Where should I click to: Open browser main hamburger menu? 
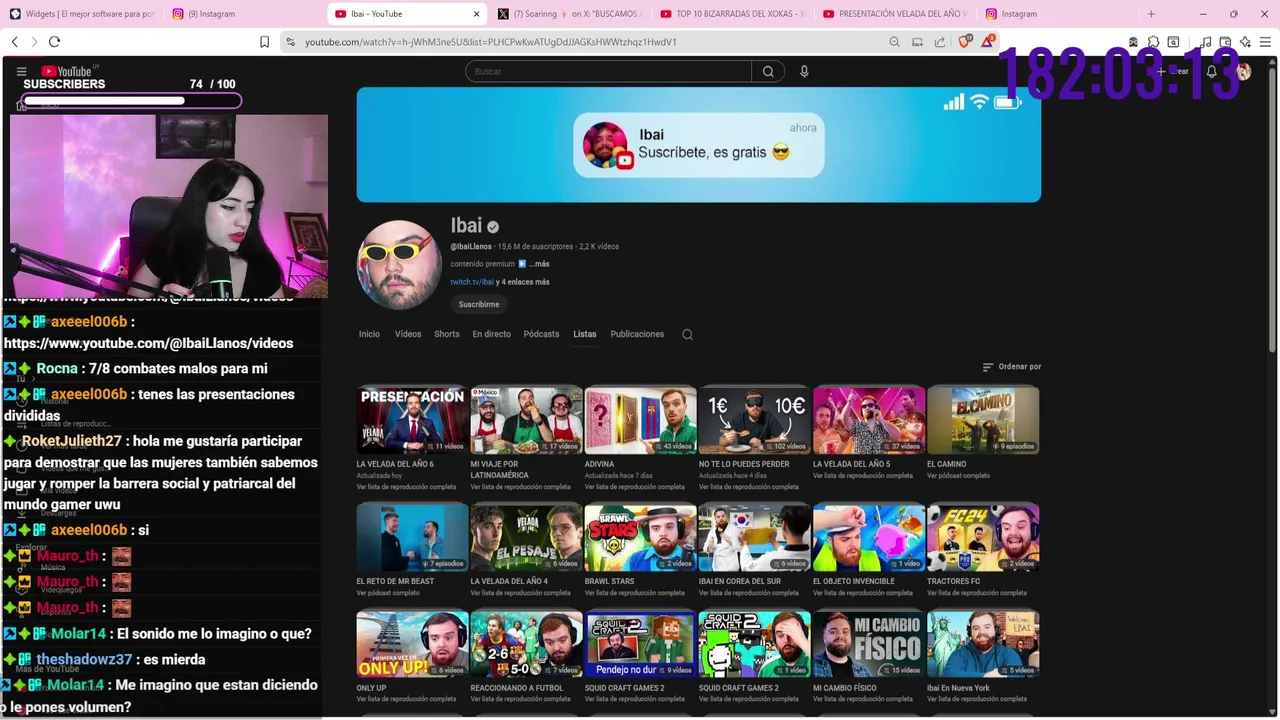pos(1265,42)
